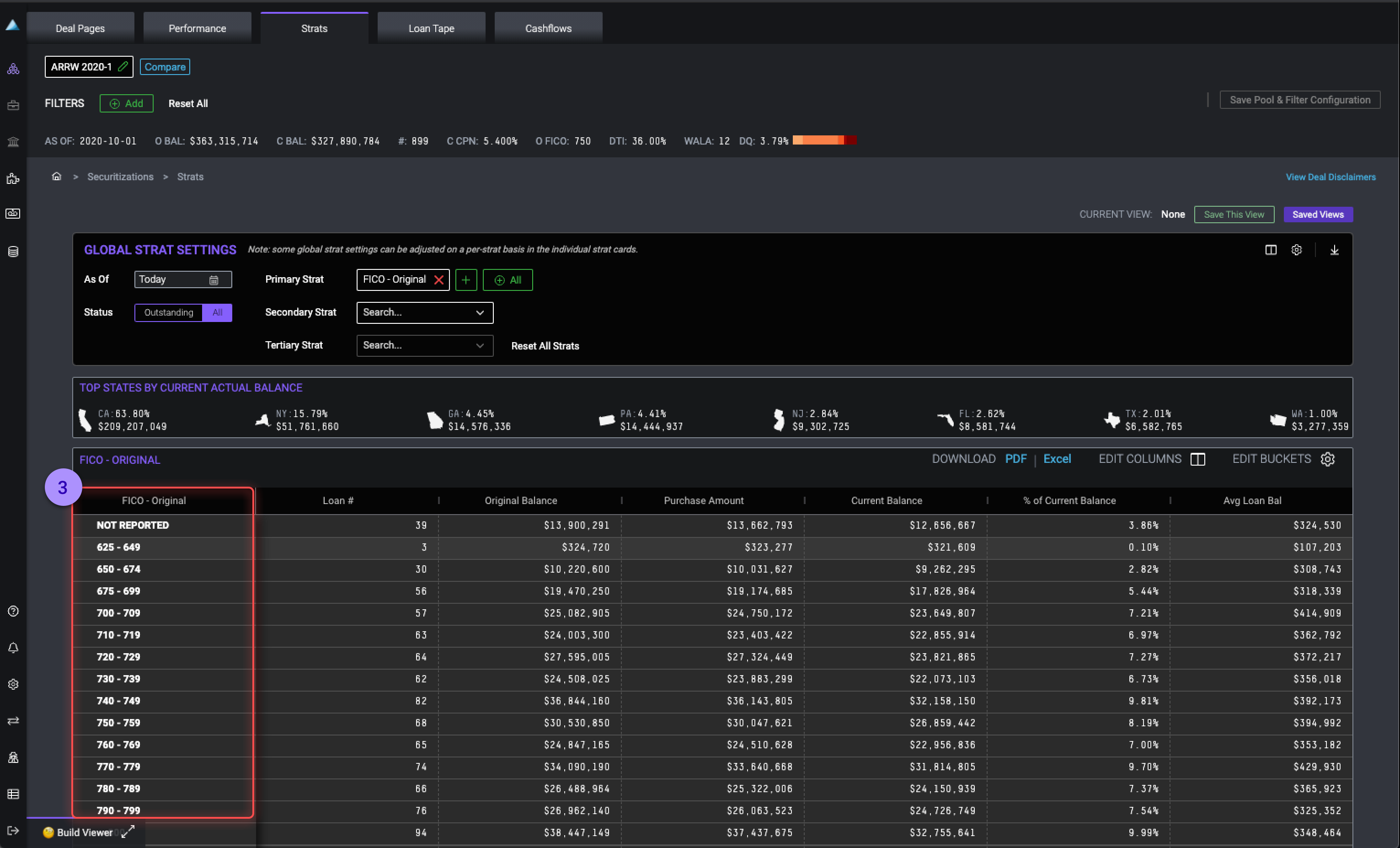This screenshot has width=1400, height=848.
Task: Click the Compare button
Action: click(165, 66)
